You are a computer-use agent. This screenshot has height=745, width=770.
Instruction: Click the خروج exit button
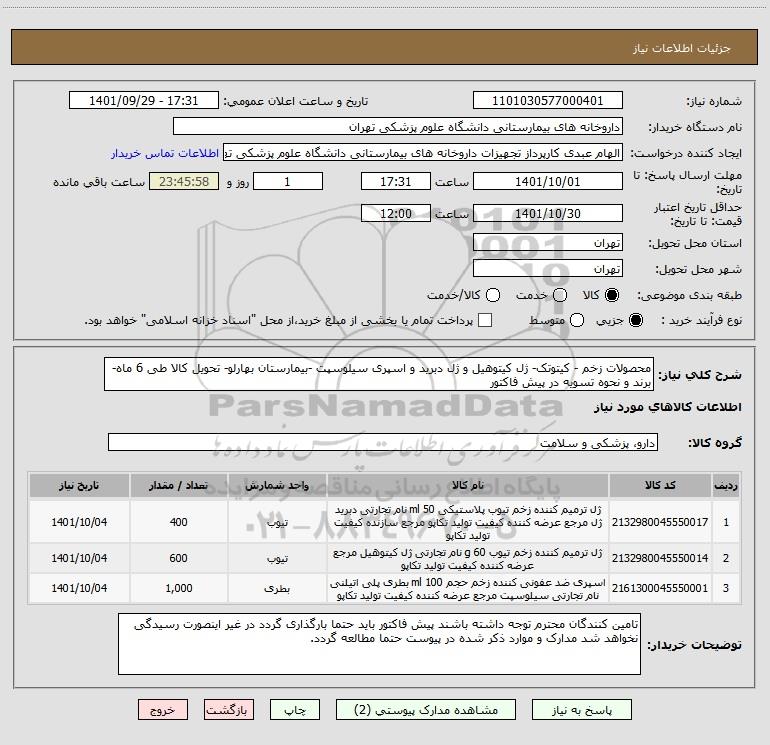click(x=163, y=710)
